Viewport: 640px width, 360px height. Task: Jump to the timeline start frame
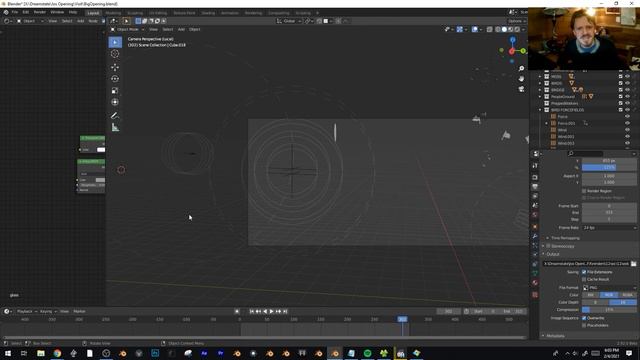[251, 311]
